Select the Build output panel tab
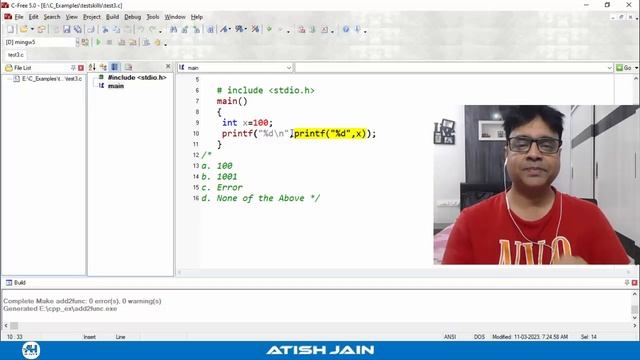The image size is (640, 360). tap(16, 282)
